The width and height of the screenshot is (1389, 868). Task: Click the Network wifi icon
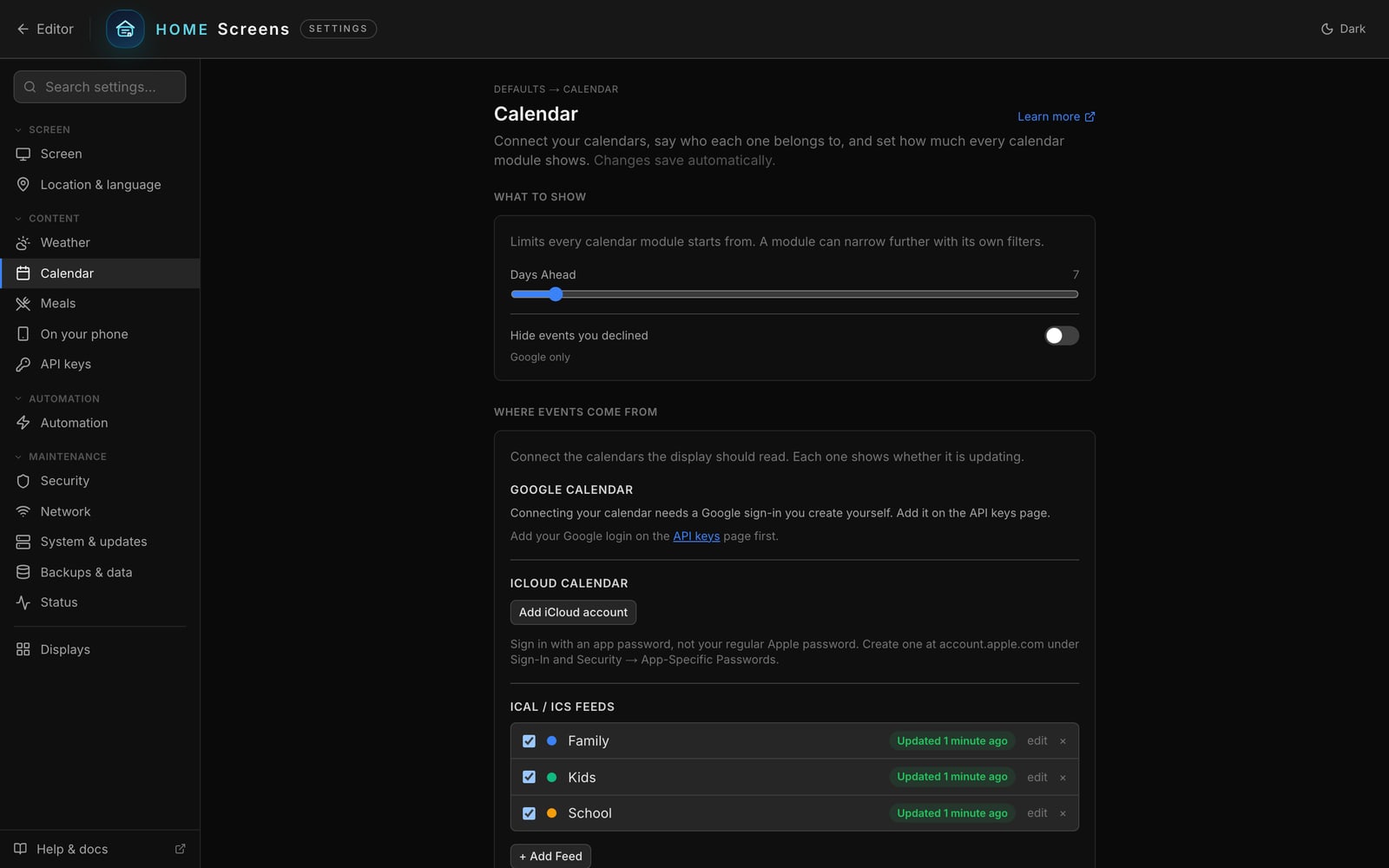(23, 511)
